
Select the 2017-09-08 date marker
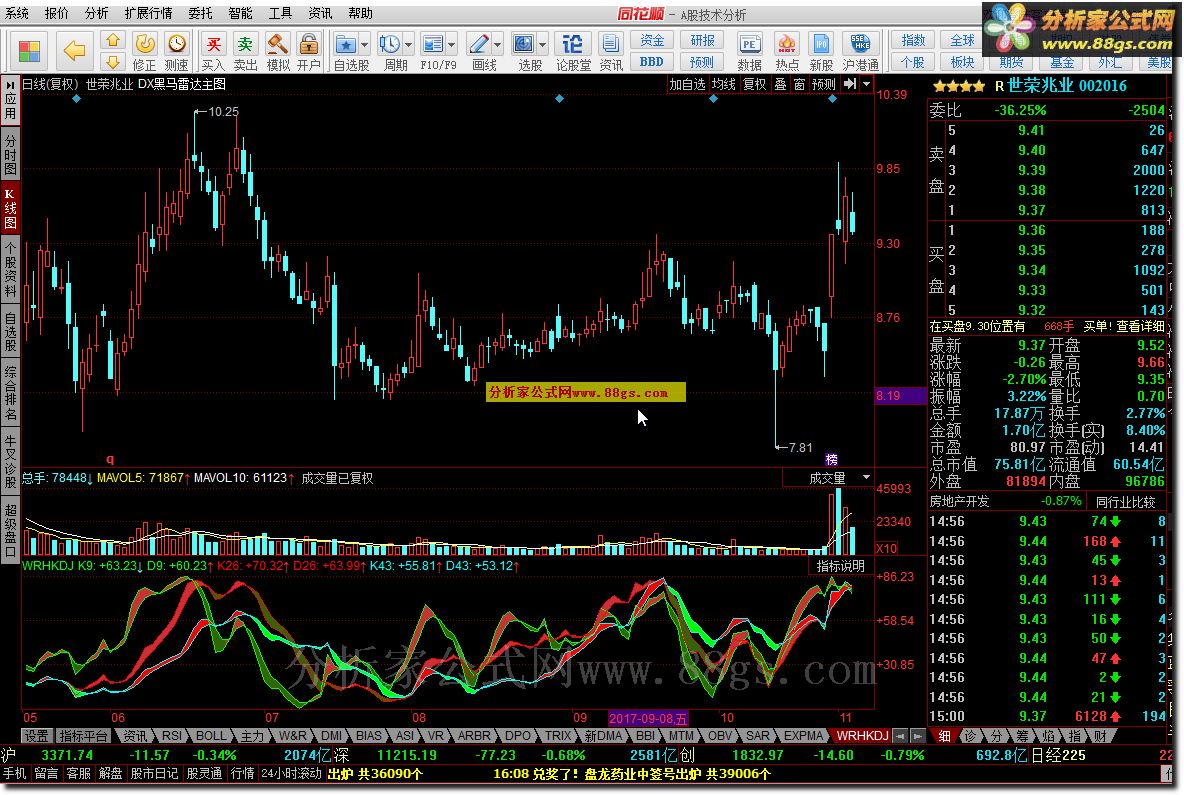pos(649,718)
